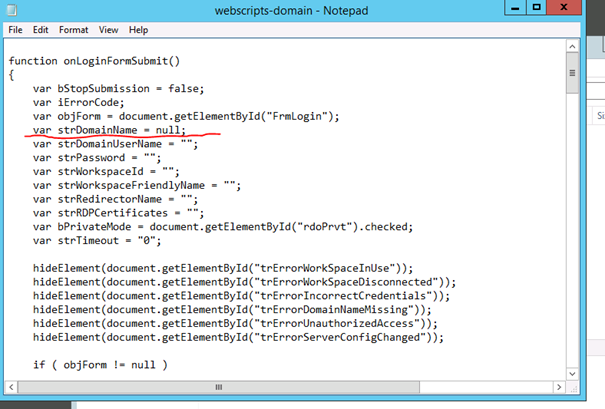Click the 'var strWorkspaceId' line
Viewport: 605px width, 409px height.
[x=106, y=172]
